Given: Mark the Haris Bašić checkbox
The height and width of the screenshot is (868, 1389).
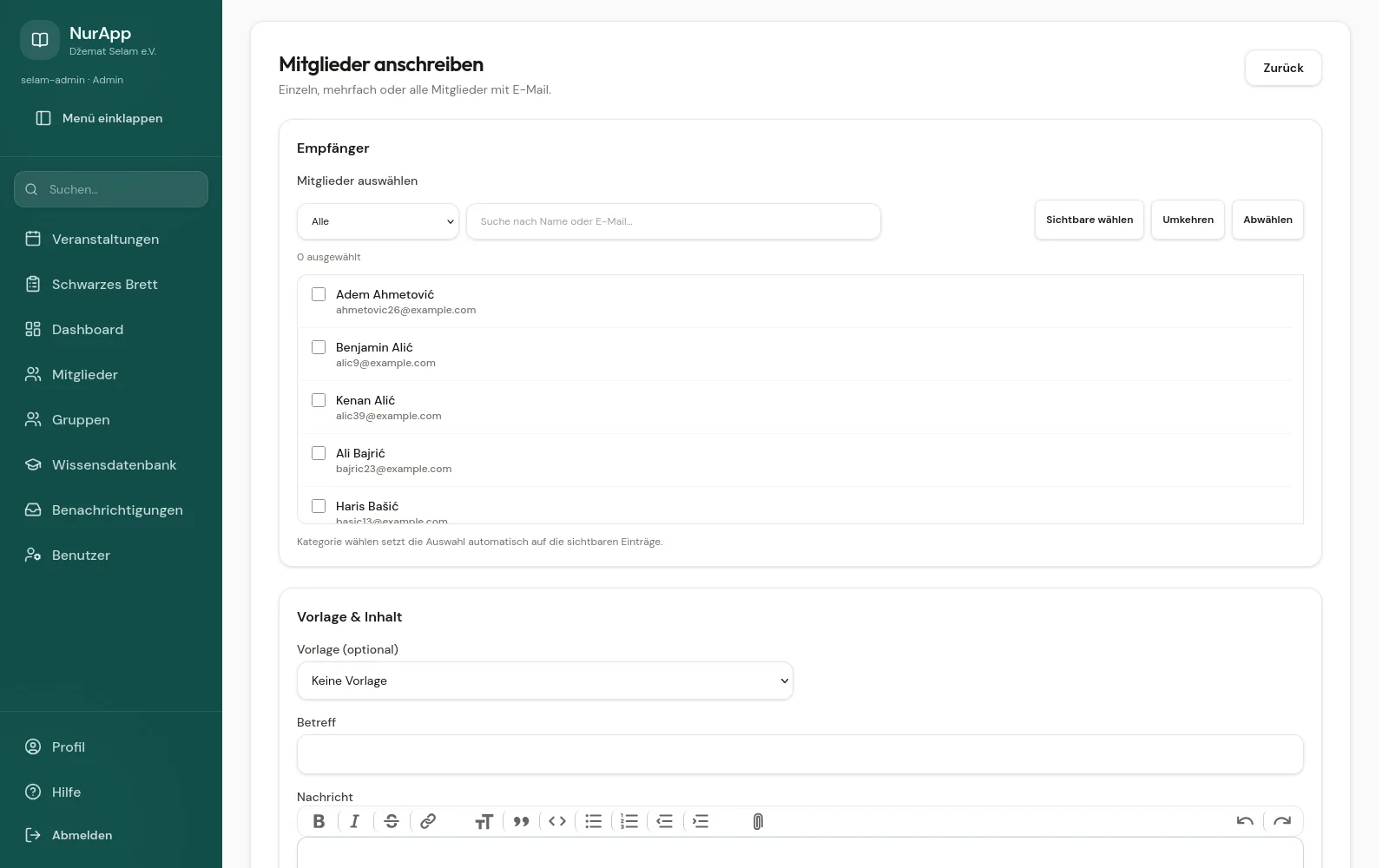Looking at the screenshot, I should click(319, 506).
